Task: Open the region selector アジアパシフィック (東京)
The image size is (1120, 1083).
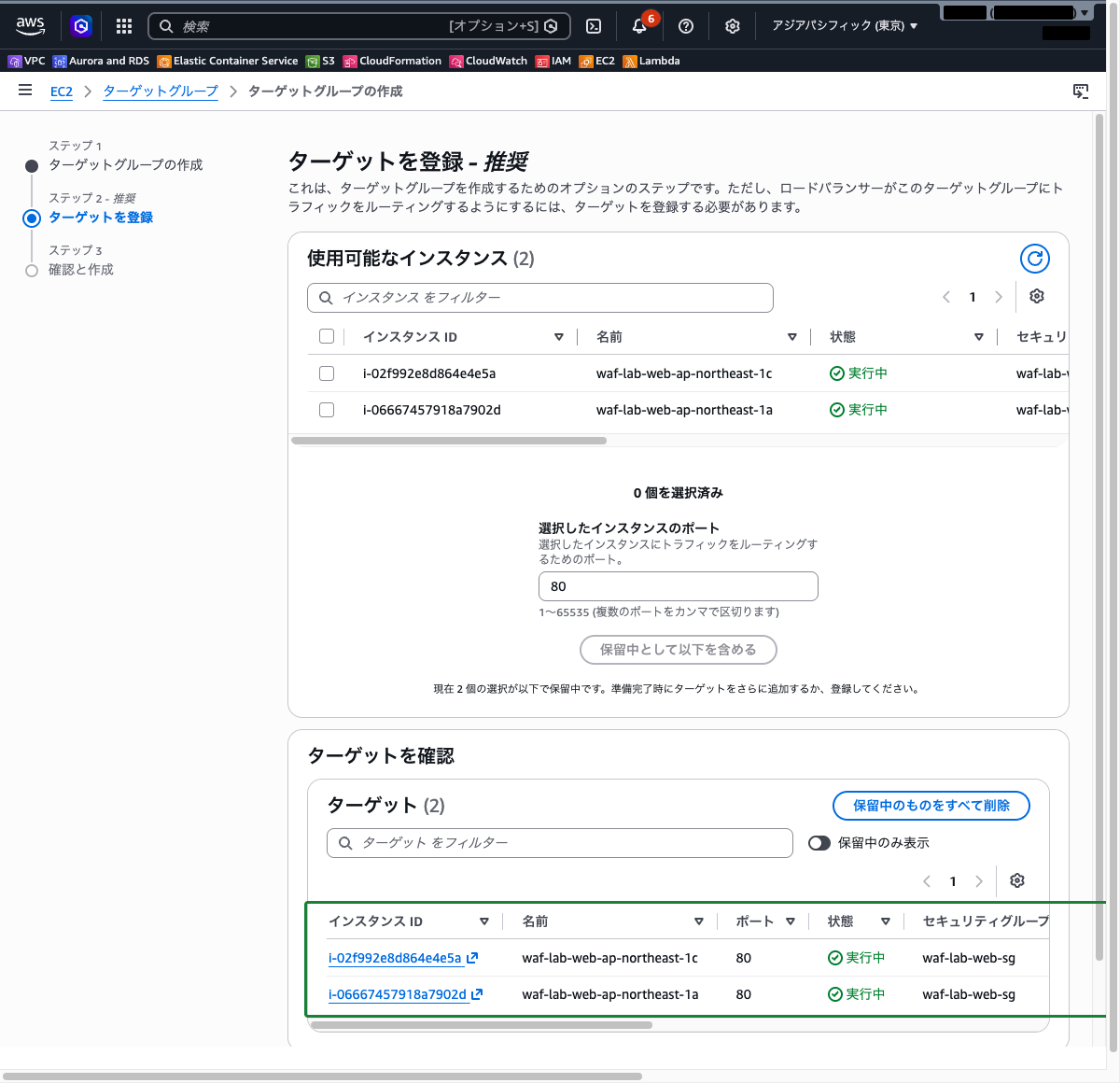Action: pyautogui.click(x=845, y=26)
